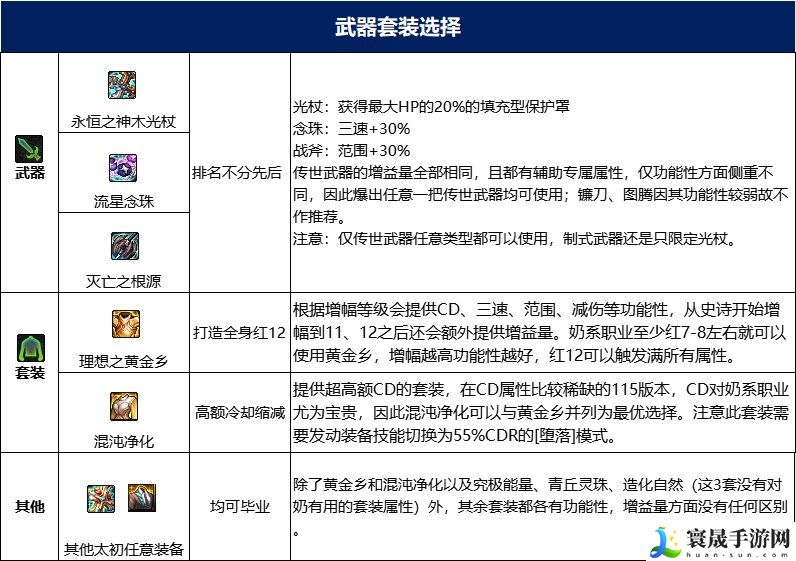The width and height of the screenshot is (796, 561).
Task: Select the 其他太初任意装备 label
Action: point(123,549)
